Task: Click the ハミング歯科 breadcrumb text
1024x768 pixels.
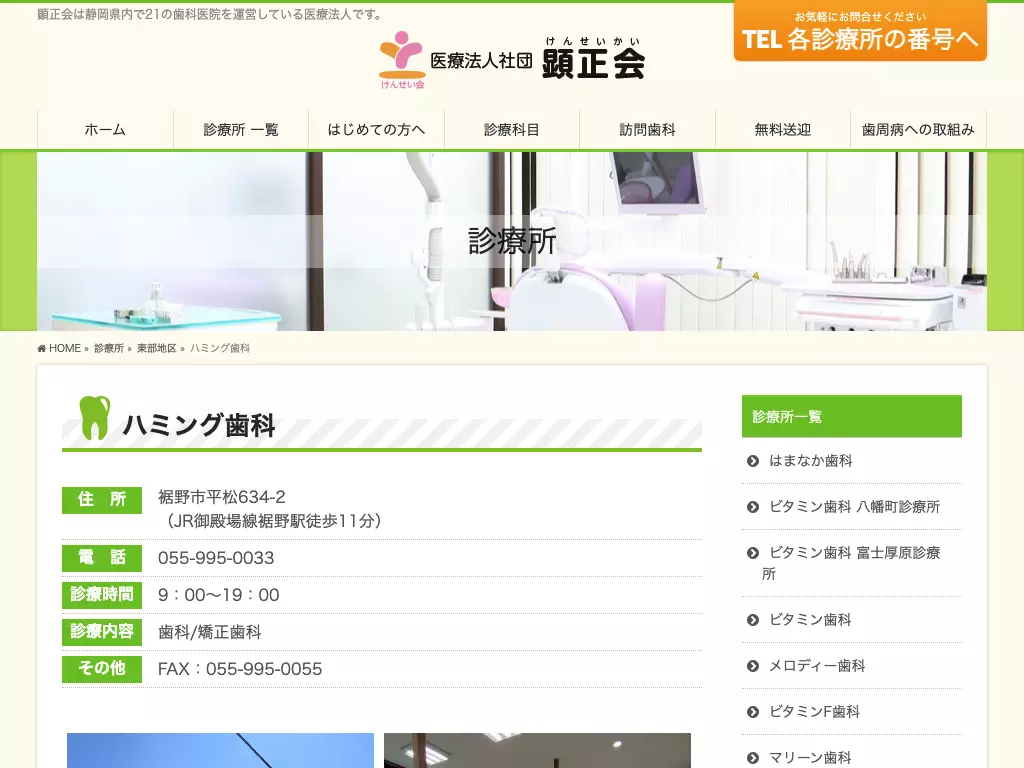Action: 220,349
